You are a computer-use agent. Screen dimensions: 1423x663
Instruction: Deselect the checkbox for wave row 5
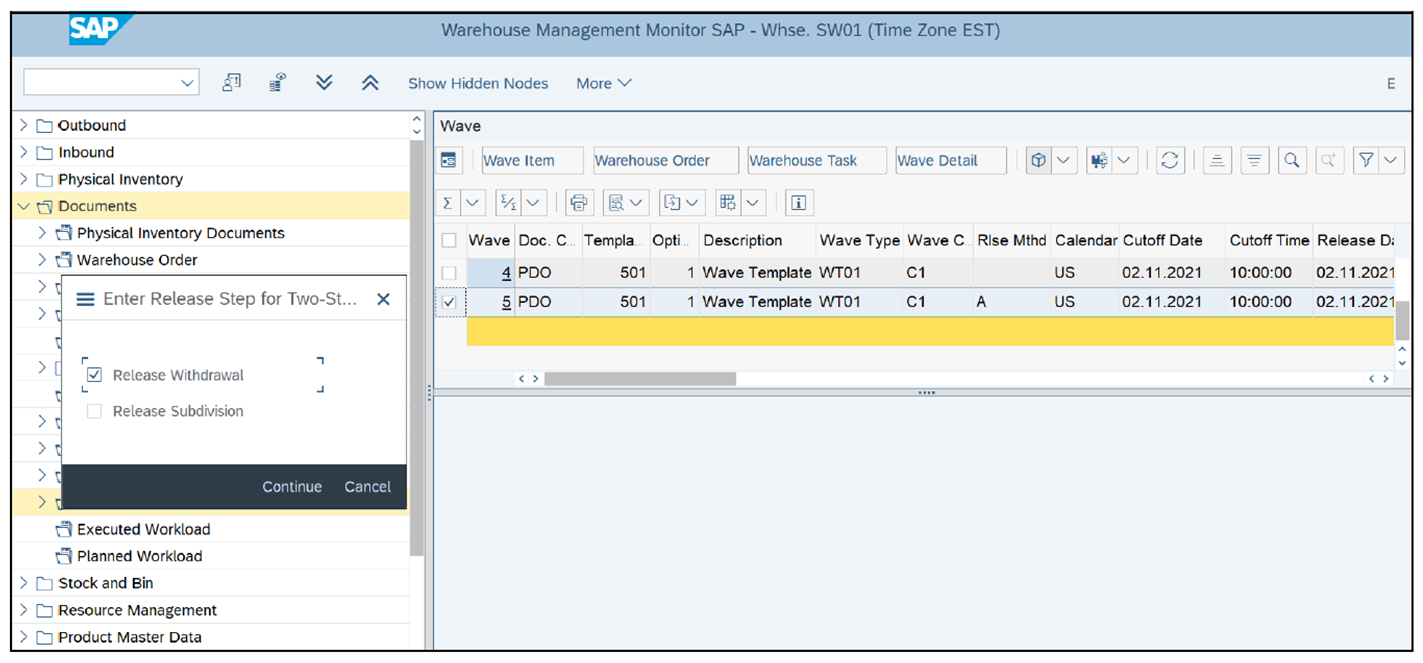click(x=449, y=302)
